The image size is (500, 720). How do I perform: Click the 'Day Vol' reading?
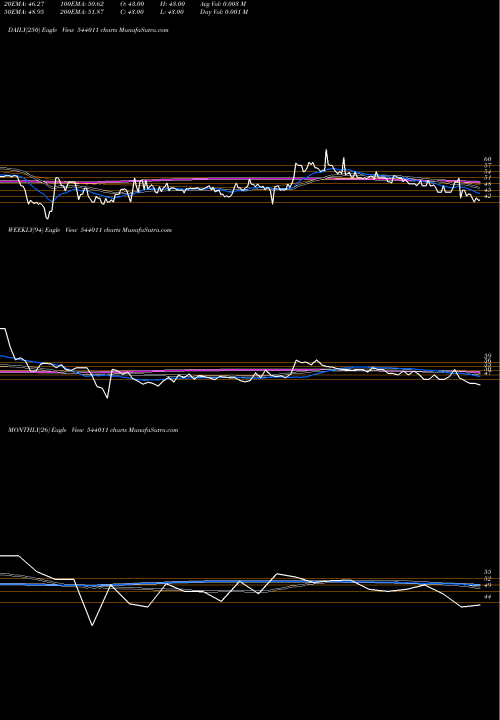coord(224,12)
